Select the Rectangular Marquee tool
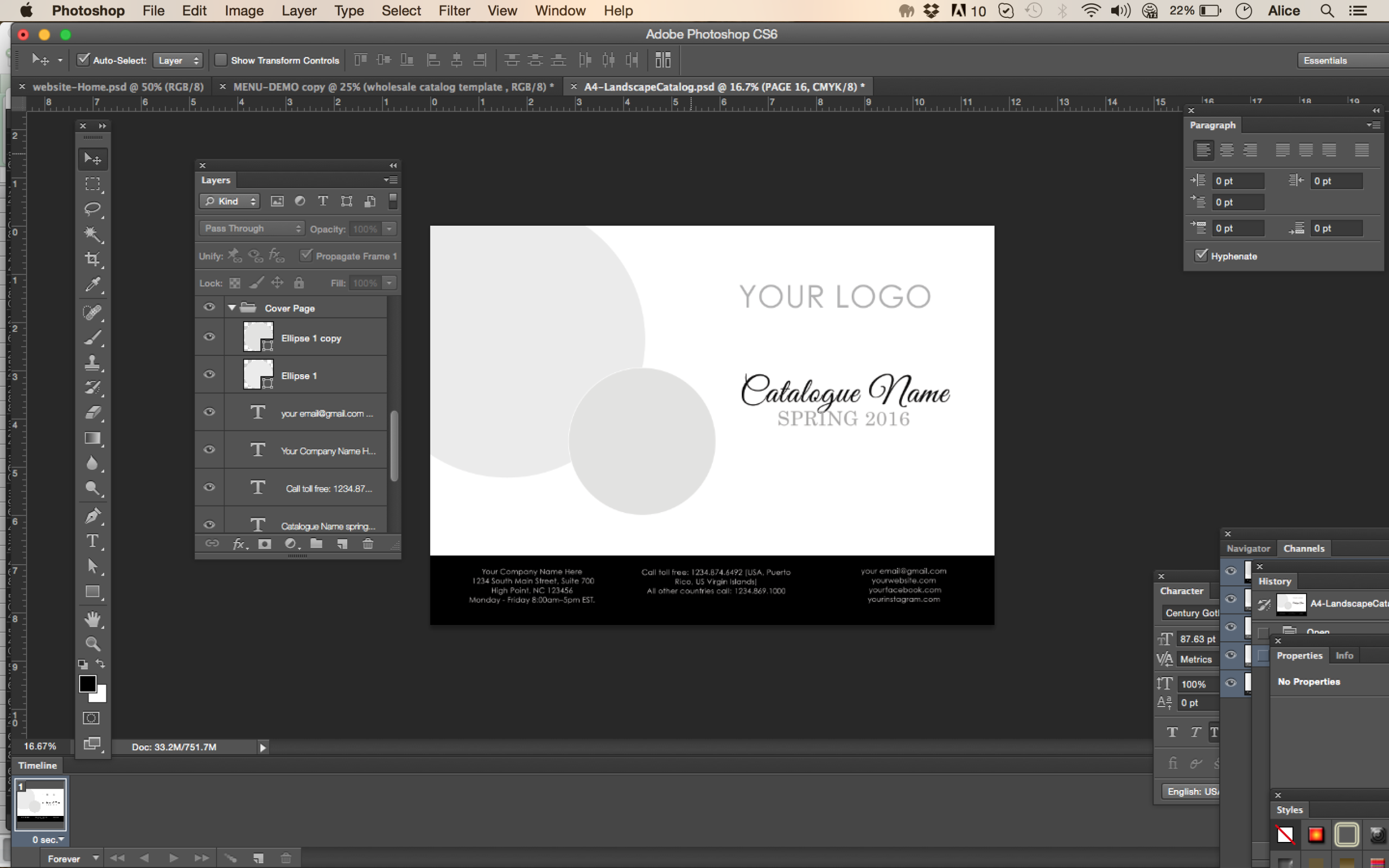Viewport: 1389px width, 868px height. [92, 184]
